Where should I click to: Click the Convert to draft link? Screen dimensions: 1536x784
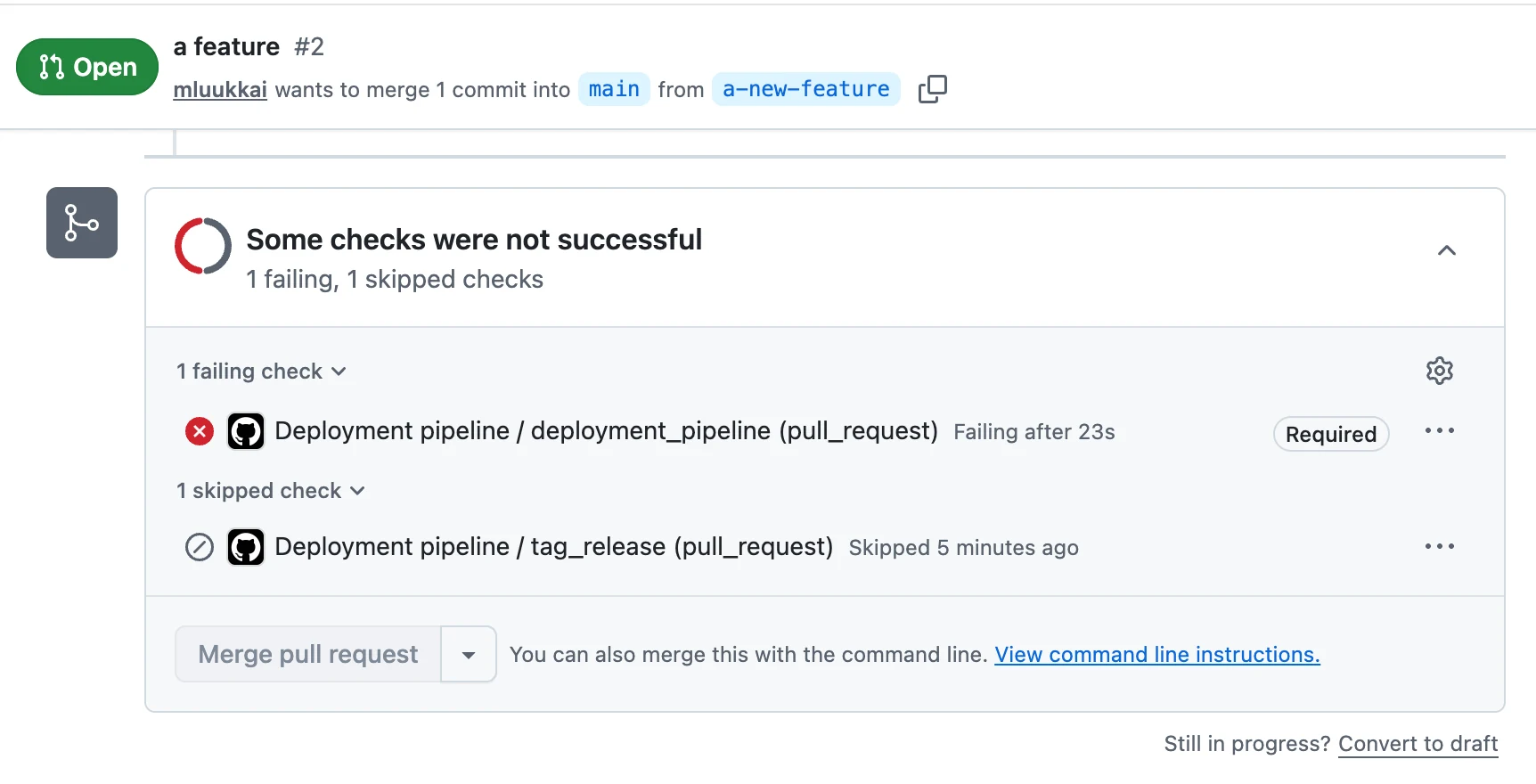tap(1418, 744)
